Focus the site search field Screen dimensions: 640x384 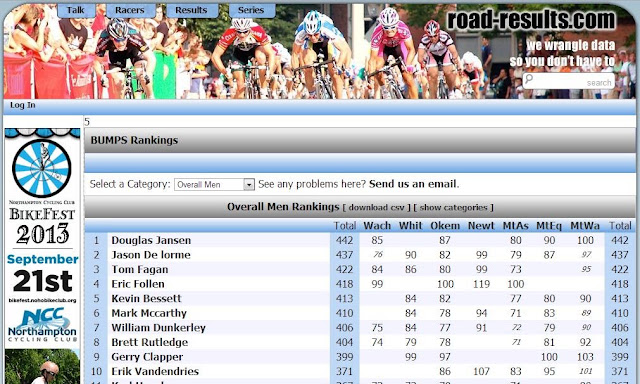[x=569, y=81]
